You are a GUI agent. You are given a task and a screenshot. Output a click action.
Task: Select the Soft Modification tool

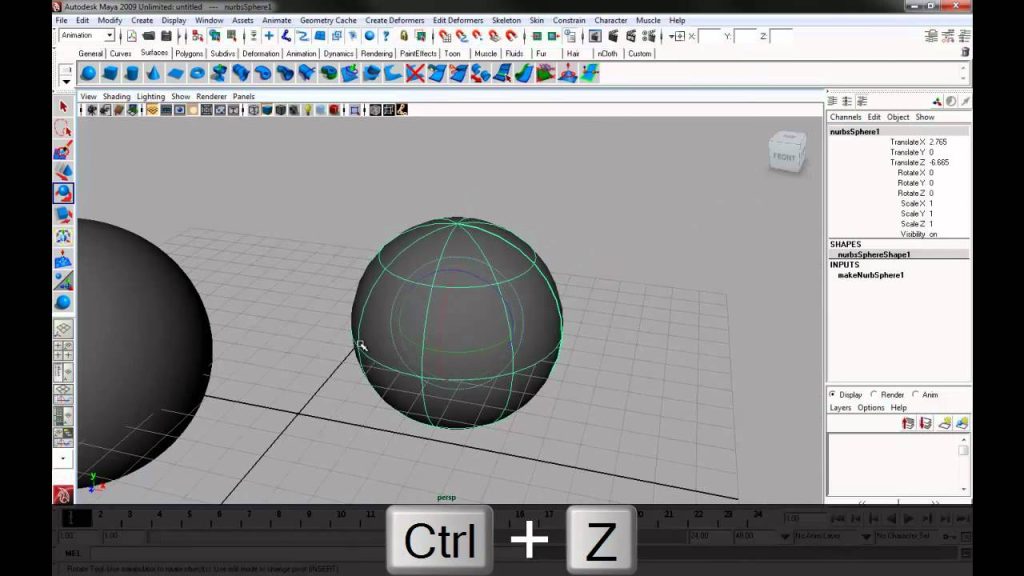tap(63, 259)
